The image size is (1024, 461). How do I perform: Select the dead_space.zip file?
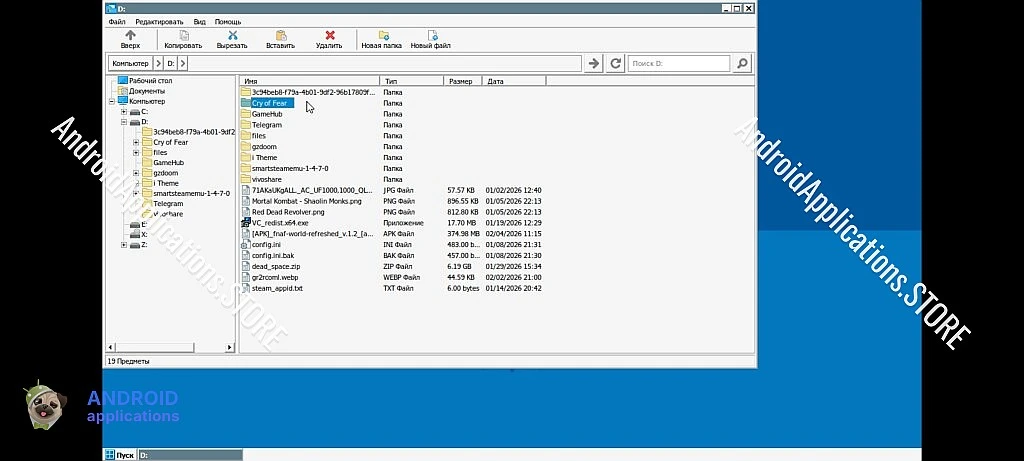point(275,266)
